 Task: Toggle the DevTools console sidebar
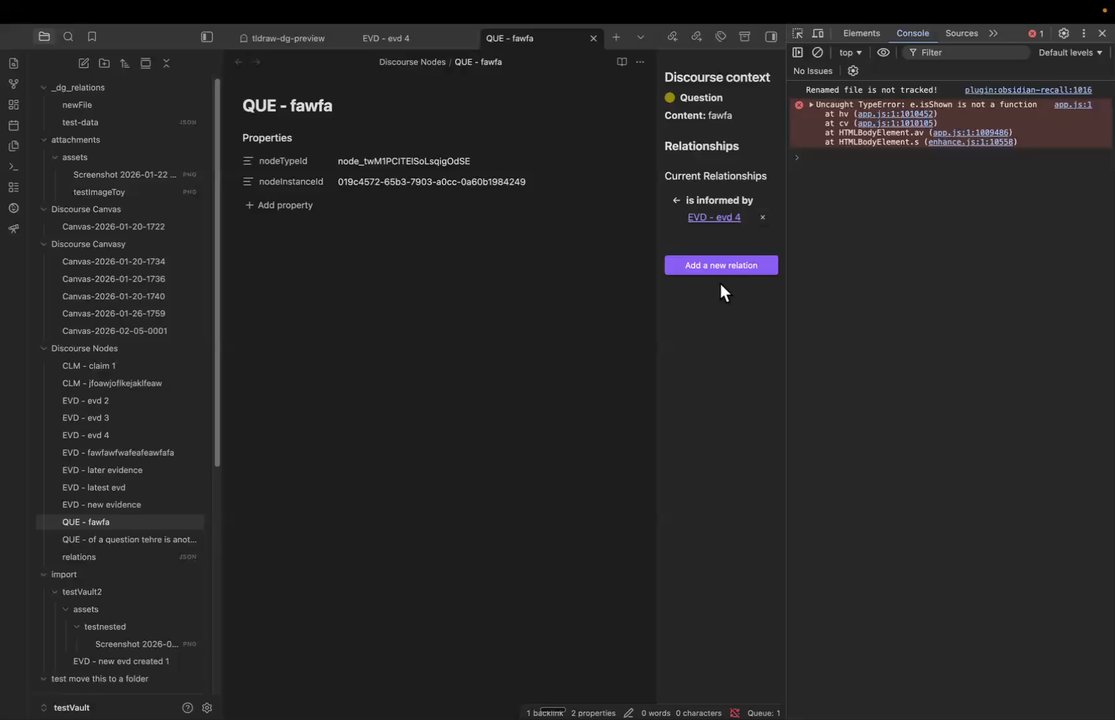point(798,53)
